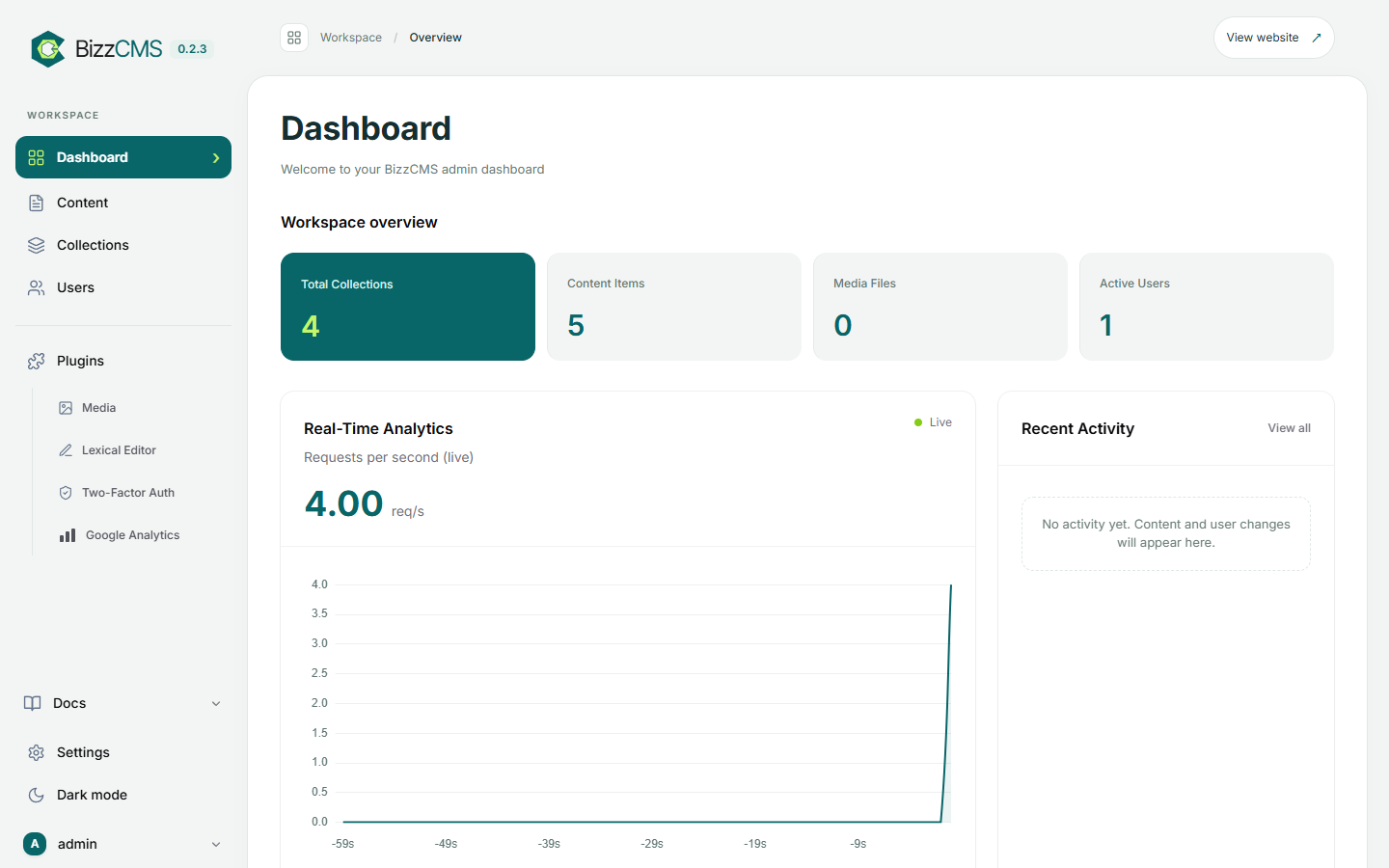The width and height of the screenshot is (1389, 868).
Task: Open Collections in the sidebar
Action: pos(123,245)
